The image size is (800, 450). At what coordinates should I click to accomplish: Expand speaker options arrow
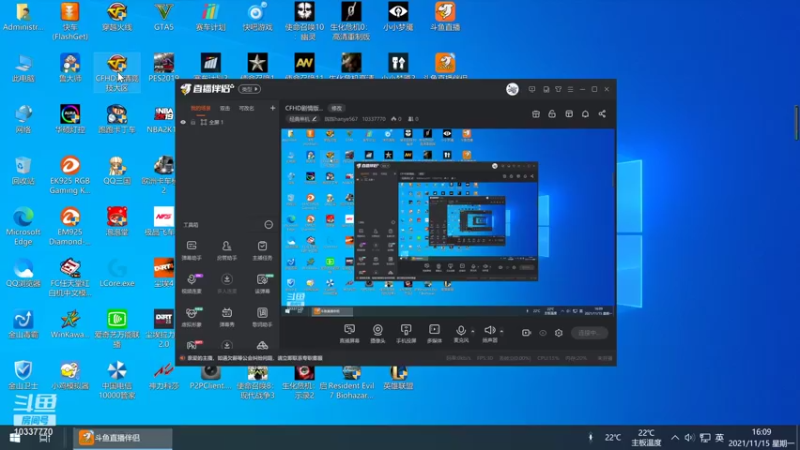click(x=502, y=331)
